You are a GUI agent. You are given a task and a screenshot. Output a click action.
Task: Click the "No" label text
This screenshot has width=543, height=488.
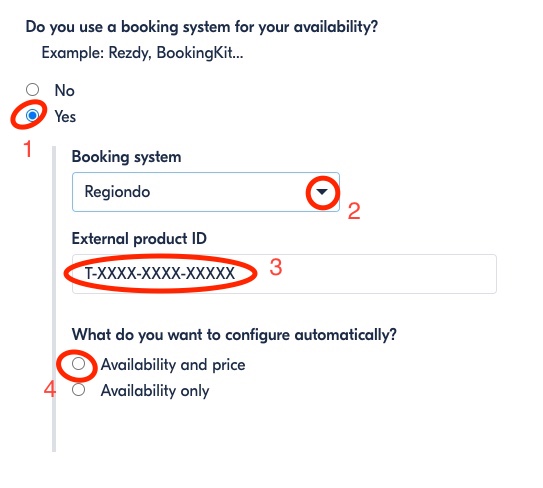tap(64, 90)
